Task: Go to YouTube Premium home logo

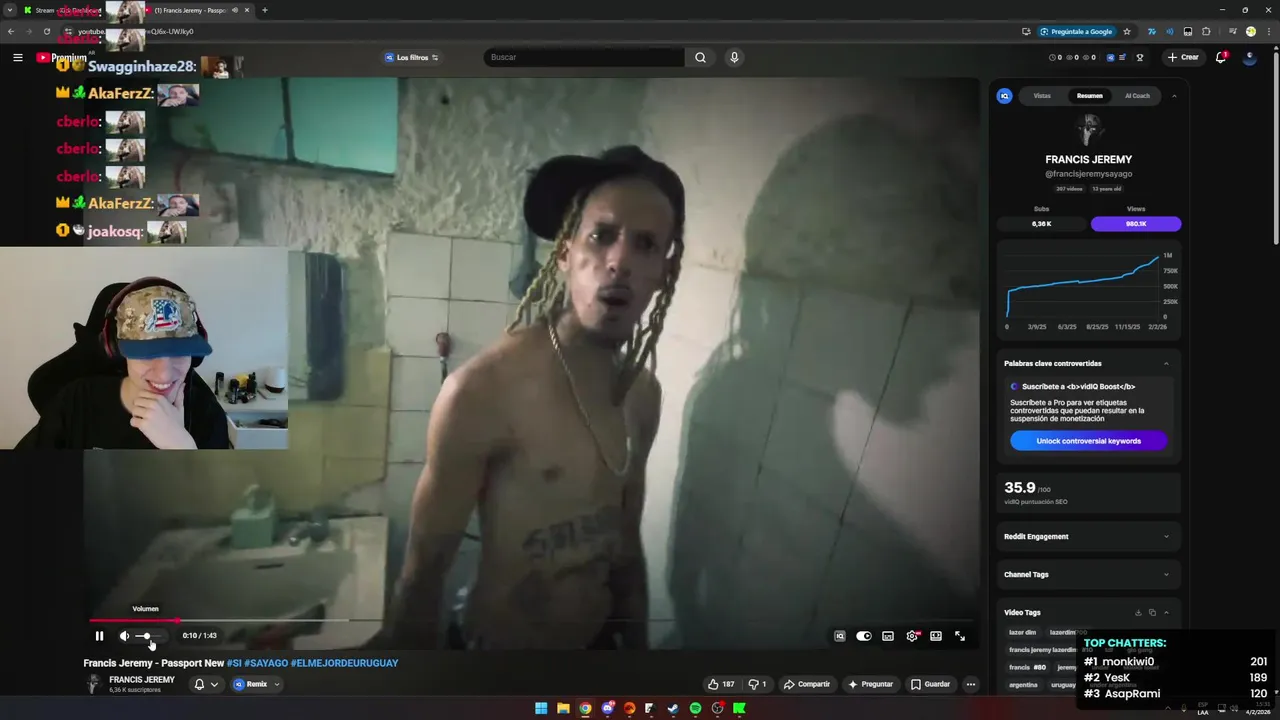Action: [61, 57]
